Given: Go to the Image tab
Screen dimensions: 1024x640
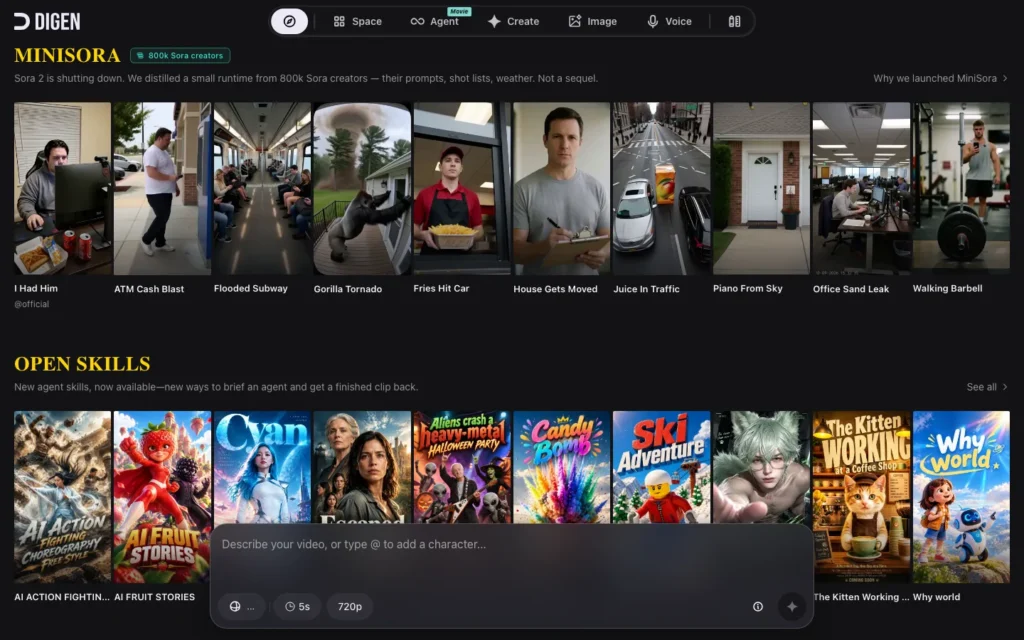Looking at the screenshot, I should pyautogui.click(x=592, y=22).
